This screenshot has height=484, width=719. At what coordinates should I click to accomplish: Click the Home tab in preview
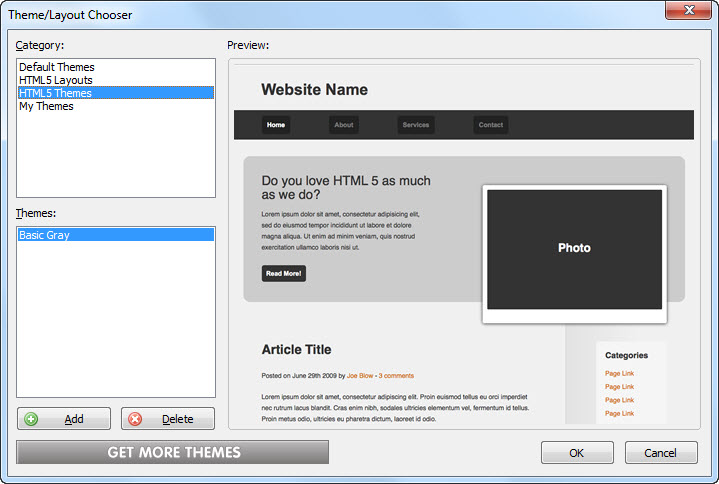(276, 125)
